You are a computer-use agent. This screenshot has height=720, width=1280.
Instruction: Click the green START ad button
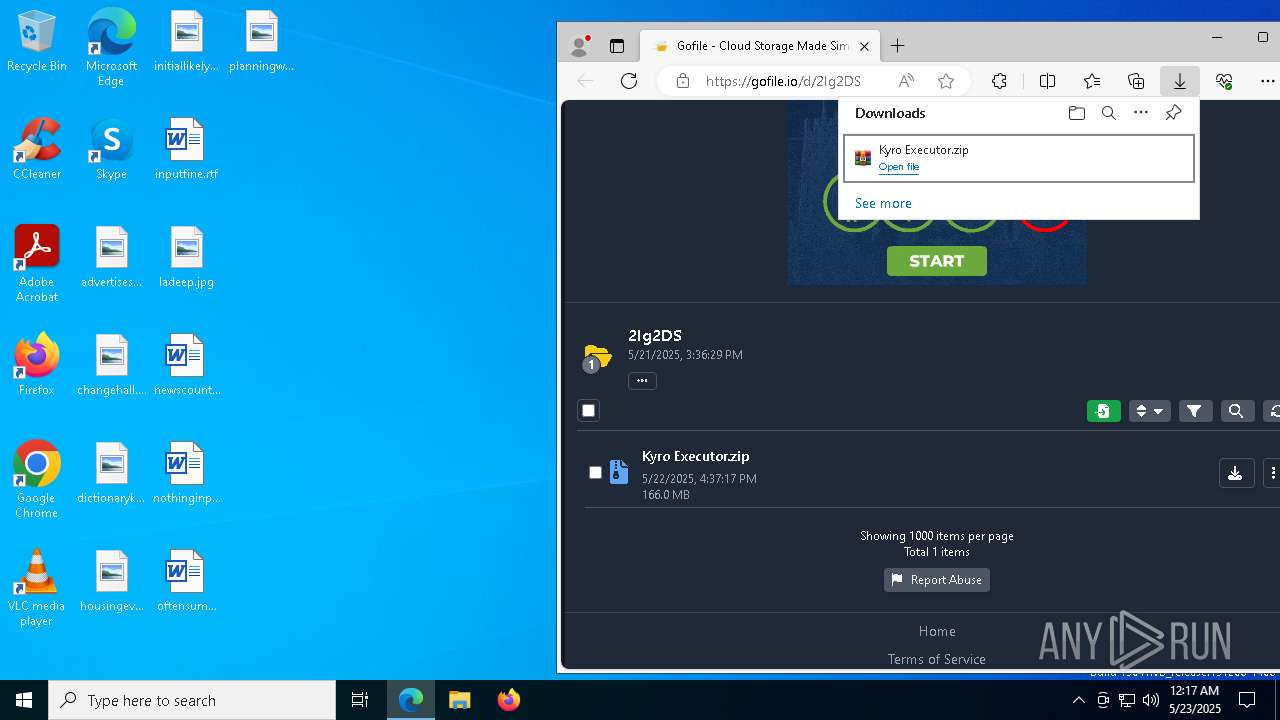point(937,261)
